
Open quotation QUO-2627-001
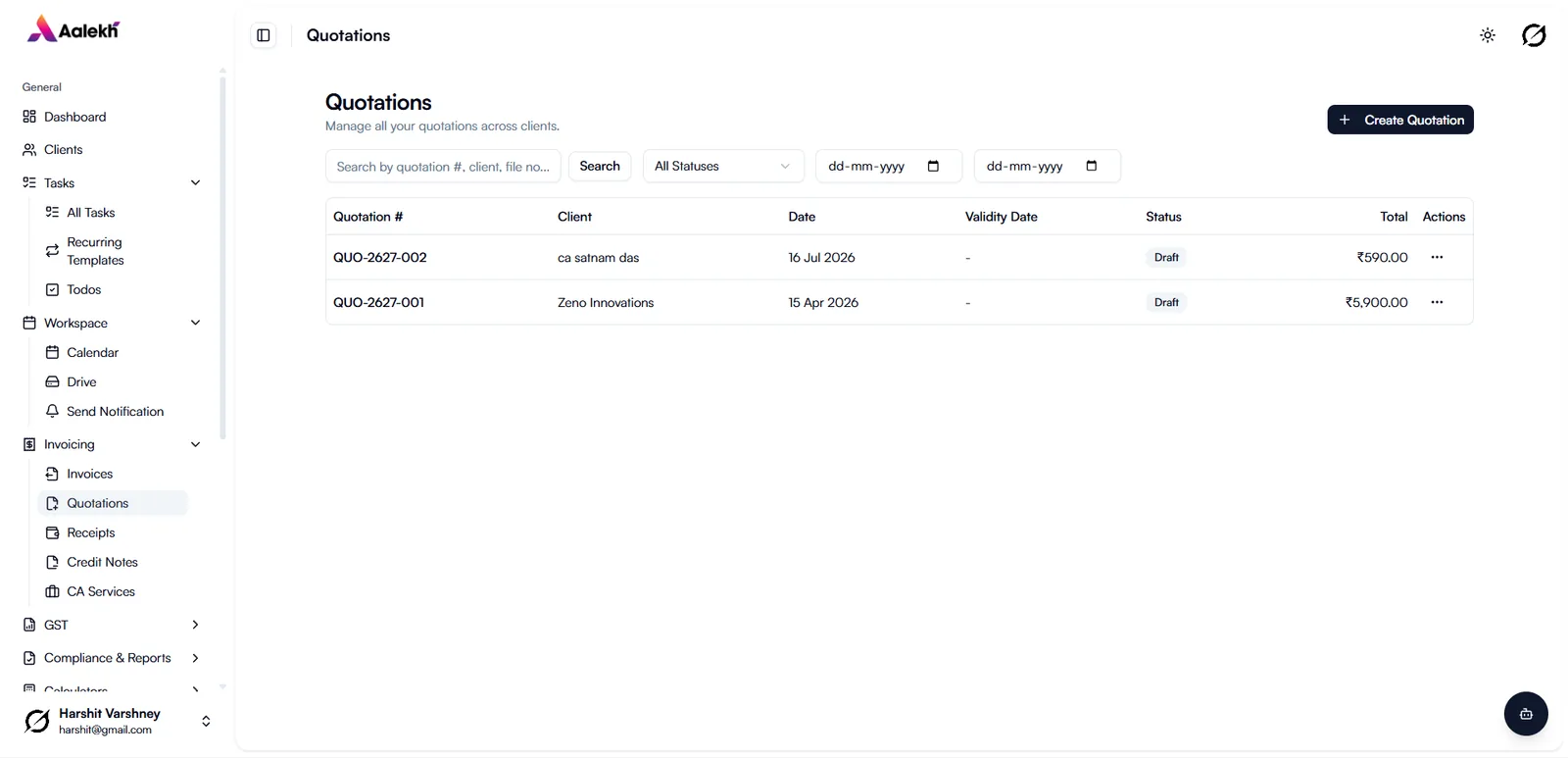tap(379, 303)
